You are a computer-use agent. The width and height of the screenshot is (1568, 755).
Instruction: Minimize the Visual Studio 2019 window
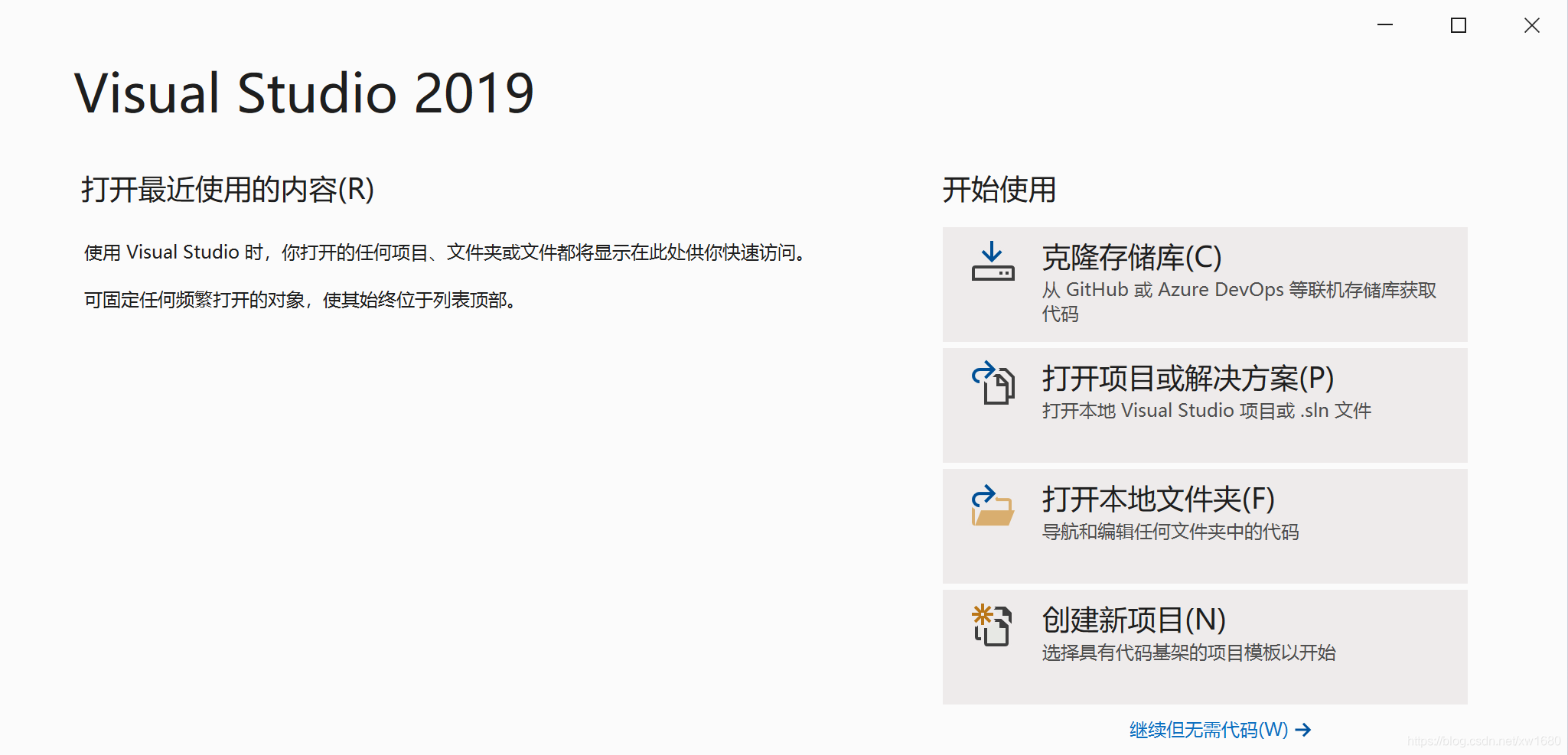point(1385,25)
